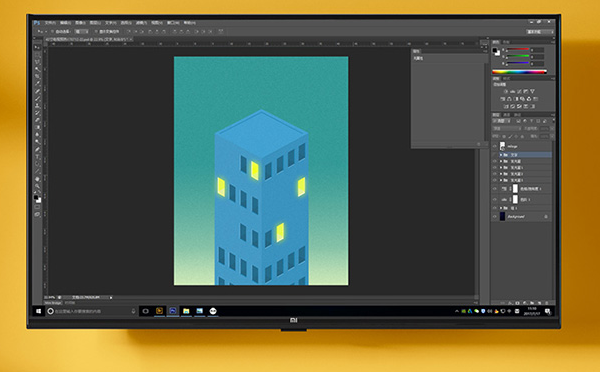This screenshot has width=600, height=372.
Task: Add a Levels adjustment
Action: [512, 91]
